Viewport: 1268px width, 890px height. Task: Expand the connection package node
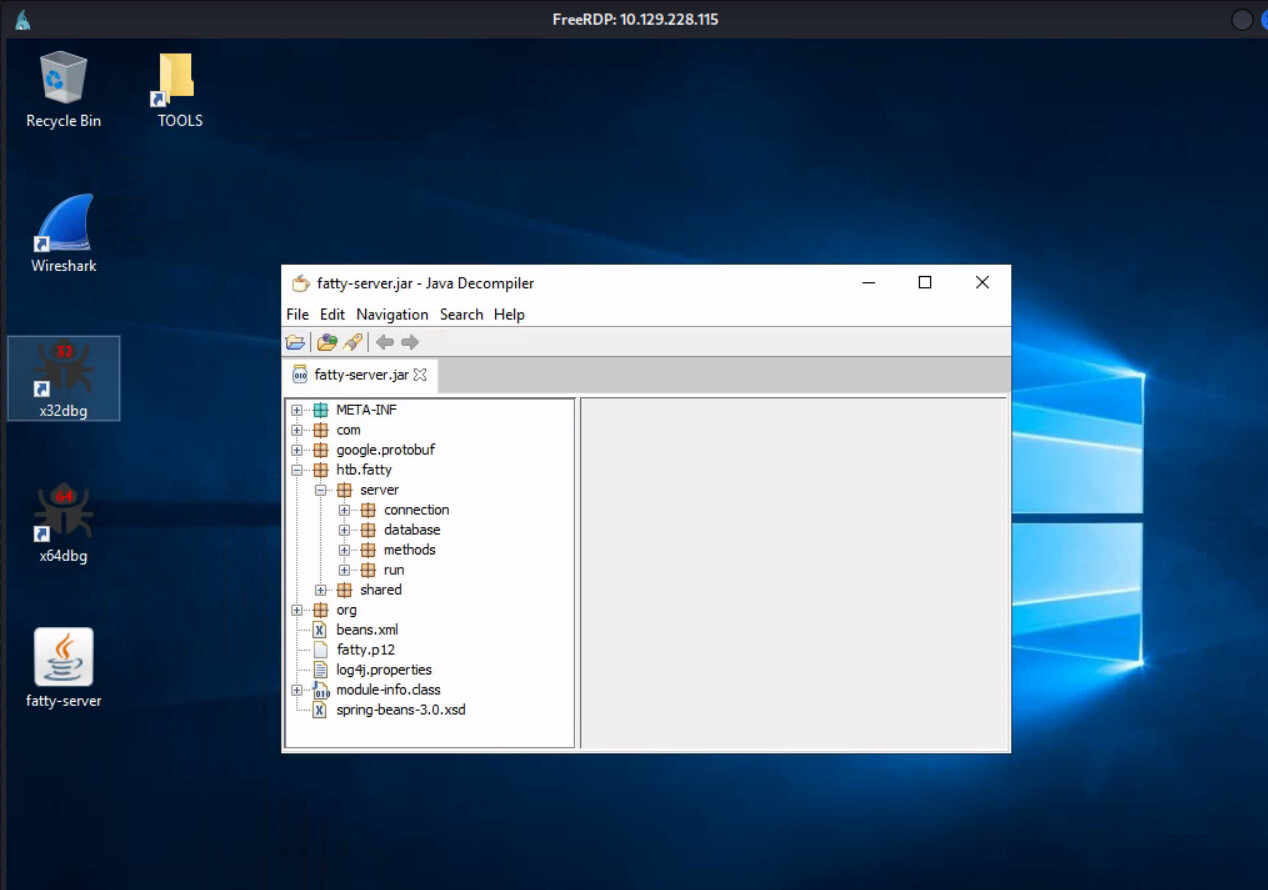pyautogui.click(x=344, y=510)
